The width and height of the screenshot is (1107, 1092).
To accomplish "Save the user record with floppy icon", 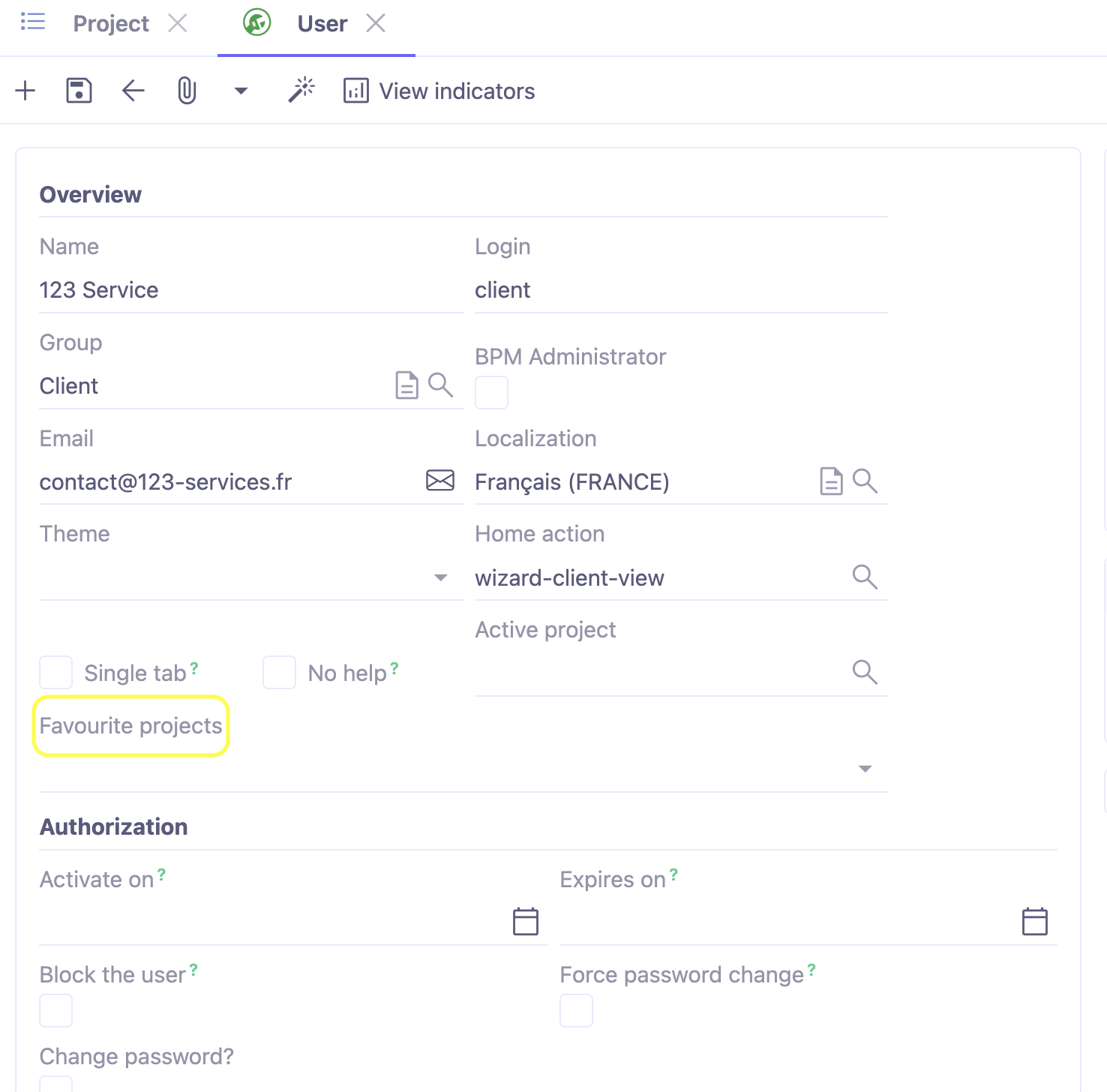I will [x=79, y=91].
